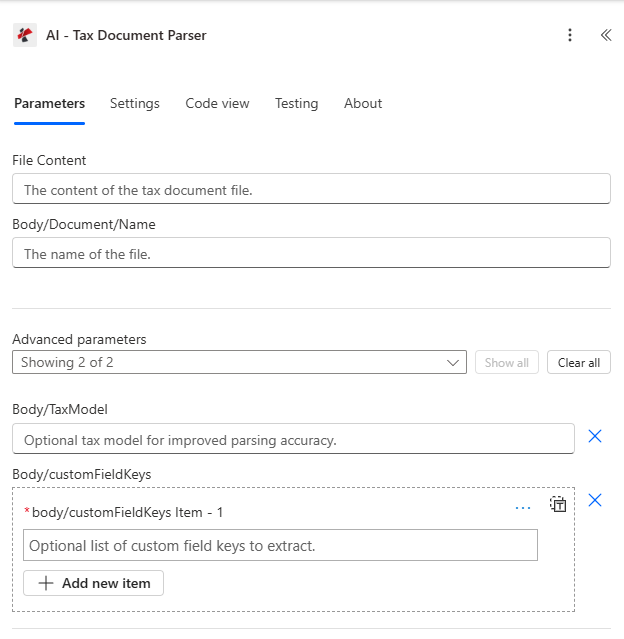The width and height of the screenshot is (624, 639).
Task: Click the body/customFieldKeys Item - 1 label
Action: click(127, 512)
